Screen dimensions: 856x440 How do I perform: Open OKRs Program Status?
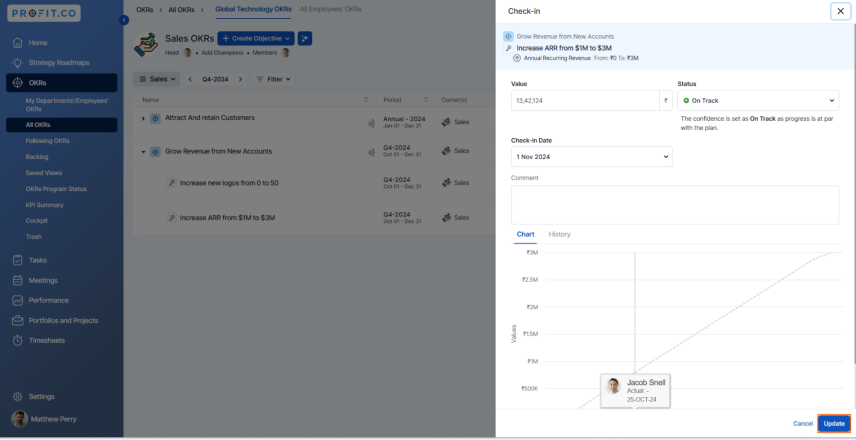pos(56,189)
